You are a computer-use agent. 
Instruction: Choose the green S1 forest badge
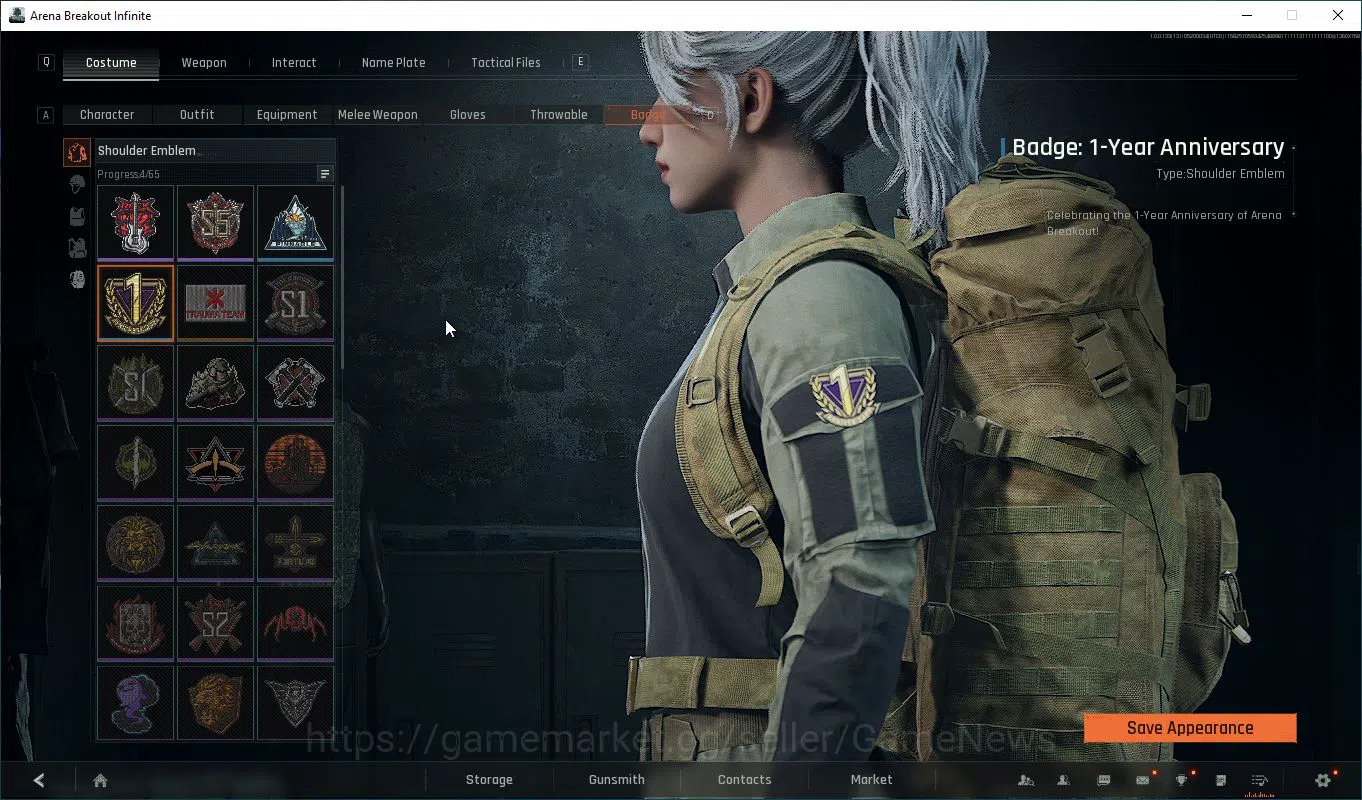coord(135,383)
